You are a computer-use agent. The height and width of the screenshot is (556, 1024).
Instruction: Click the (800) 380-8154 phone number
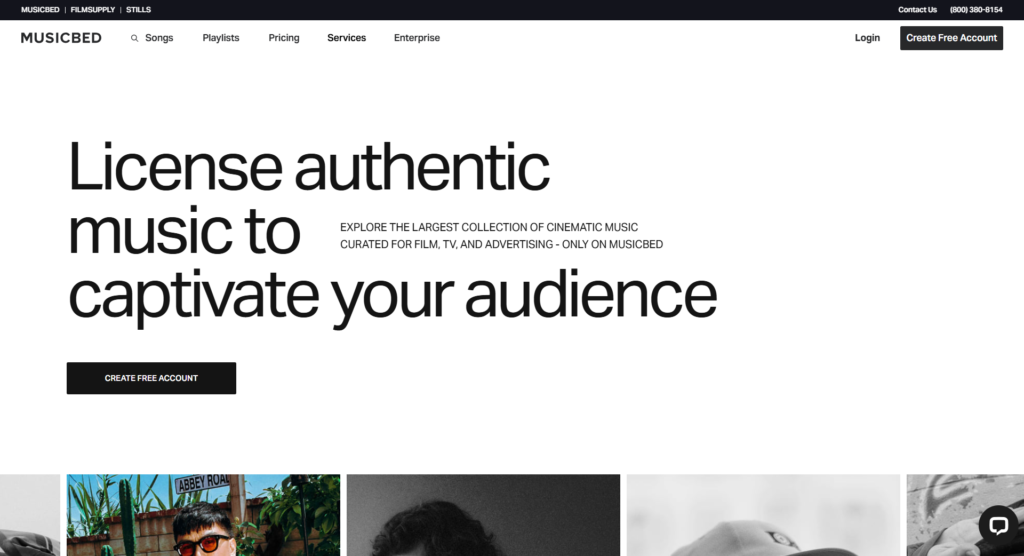[x=976, y=10]
